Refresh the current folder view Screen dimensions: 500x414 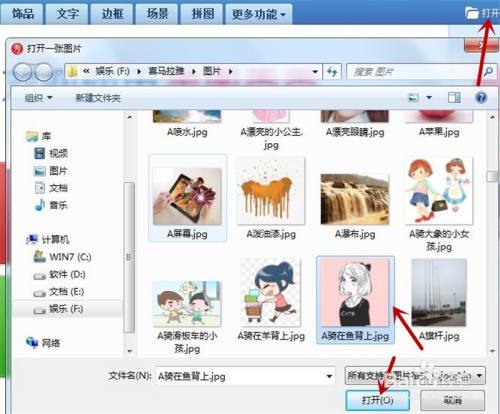click(x=332, y=71)
